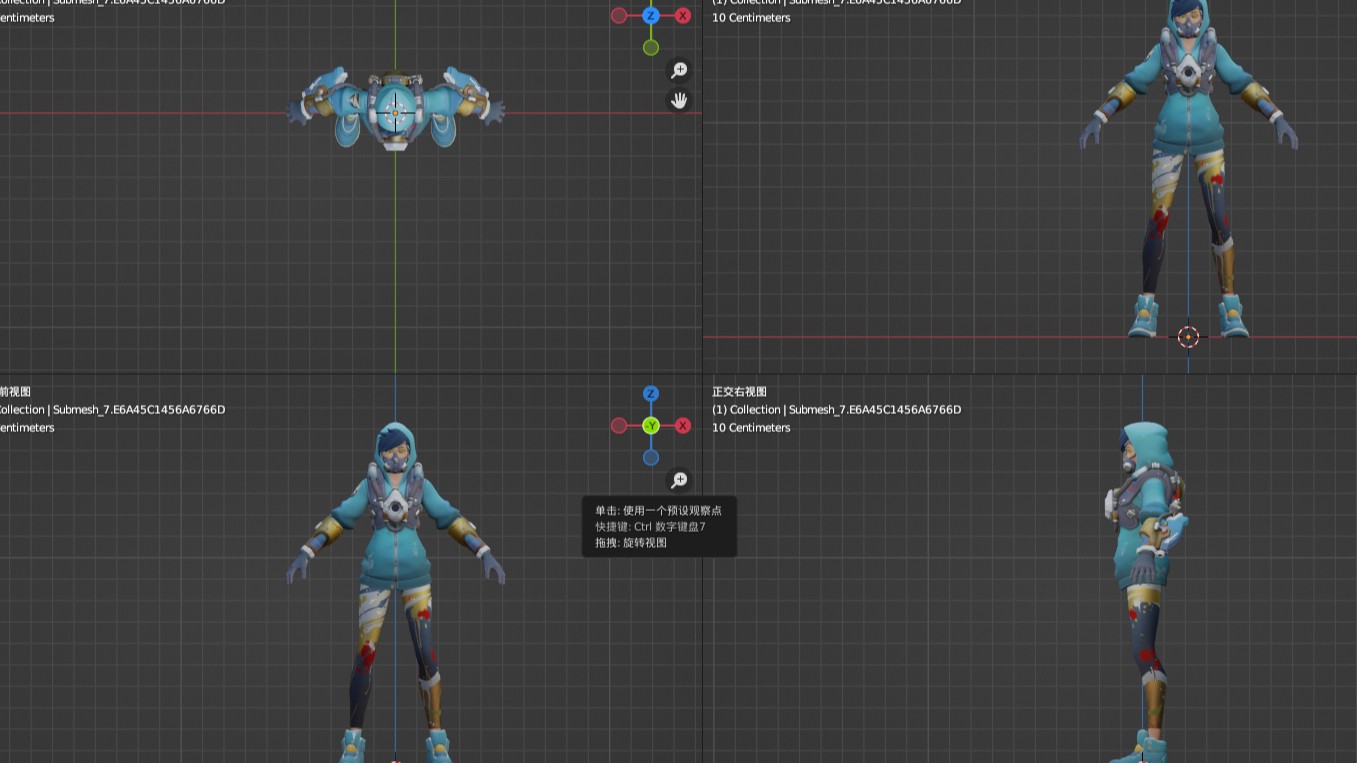Viewport: 1357px width, 763px height.
Task: Click the zoom magnifier in the top-view viewport
Action: coord(679,70)
